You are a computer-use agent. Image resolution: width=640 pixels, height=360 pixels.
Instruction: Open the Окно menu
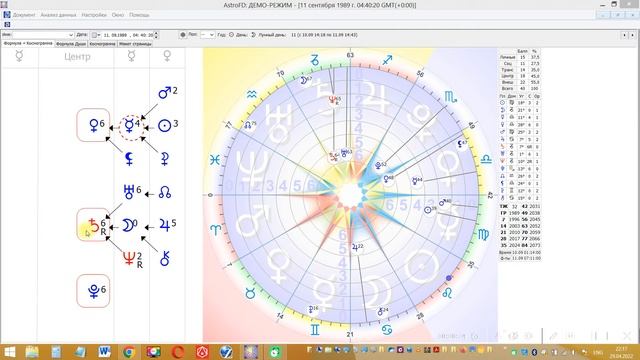[x=118, y=15]
